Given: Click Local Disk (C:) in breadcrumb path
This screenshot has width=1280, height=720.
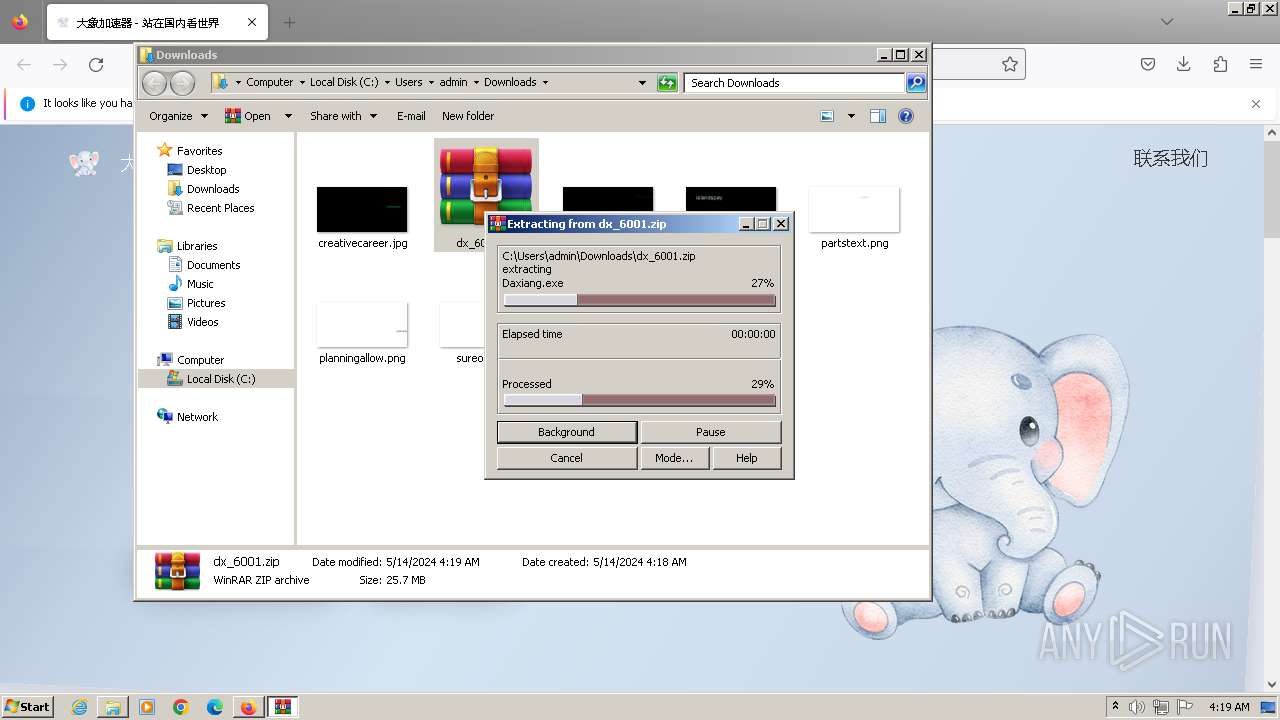Looking at the screenshot, I should (344, 83).
